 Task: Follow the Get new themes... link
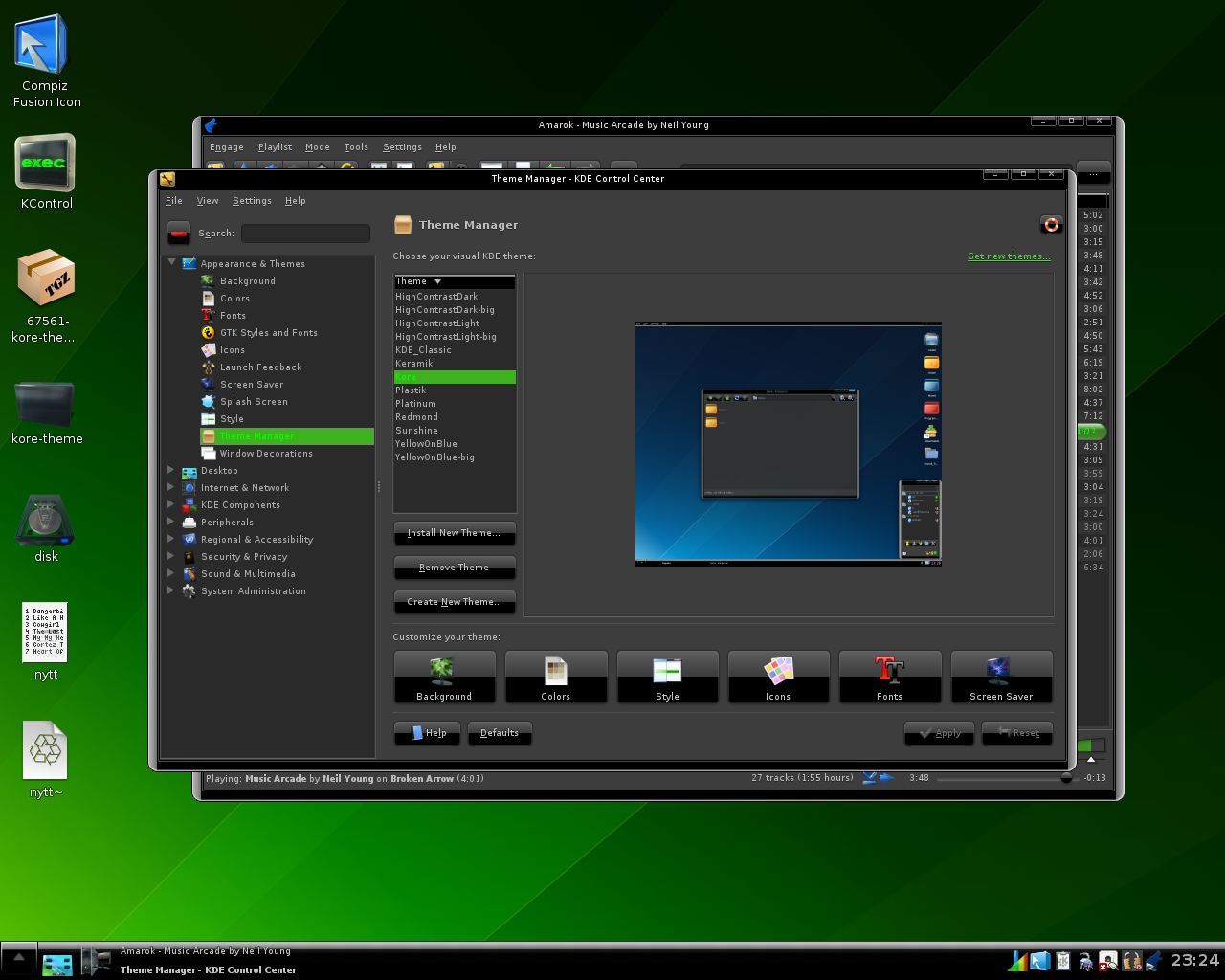tap(1009, 256)
